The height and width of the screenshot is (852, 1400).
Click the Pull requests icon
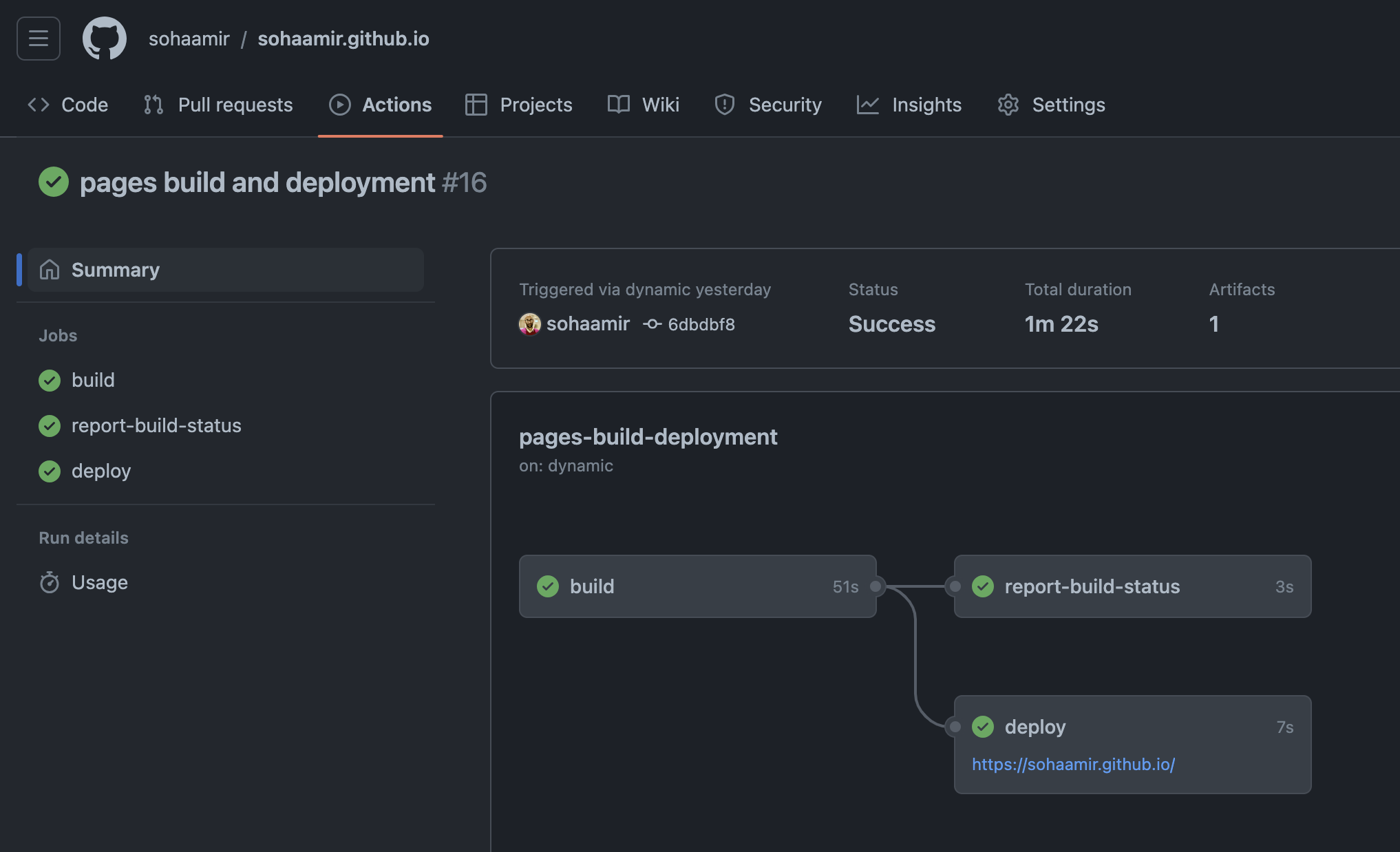point(152,105)
